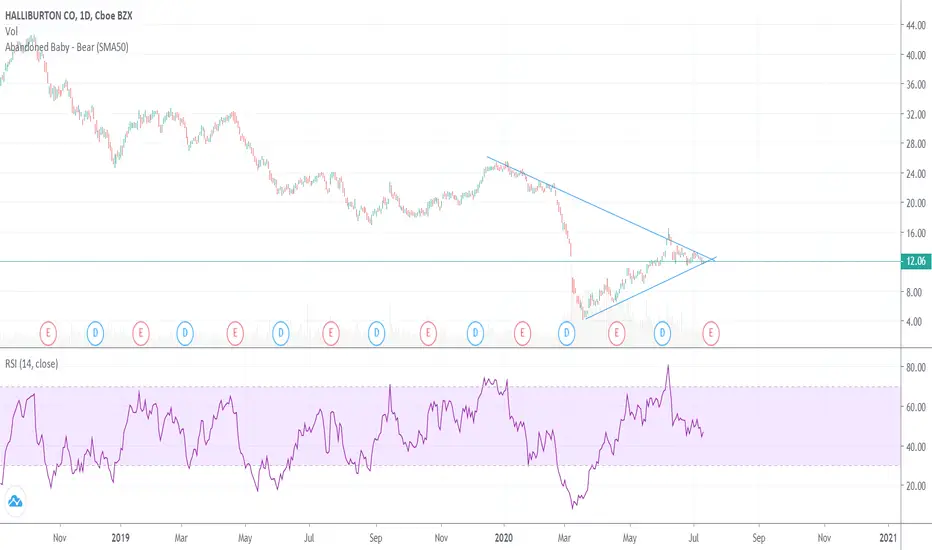Open the earnings marker for late January 2019
The width and height of the screenshot is (932, 550).
[x=141, y=334]
